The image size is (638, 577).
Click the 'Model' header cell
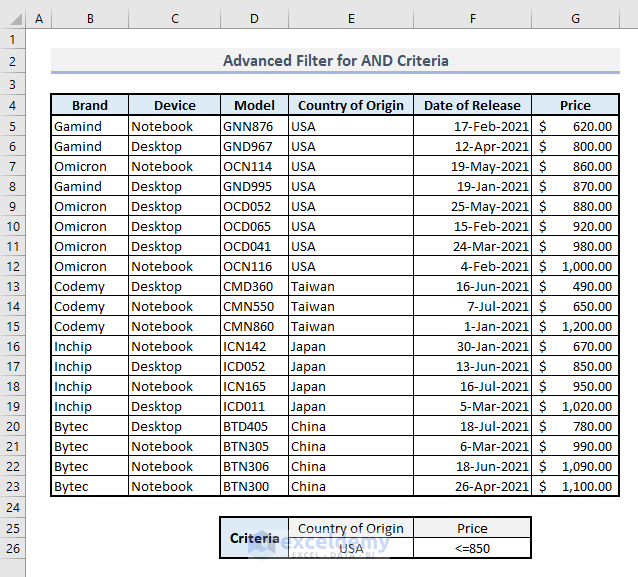[x=254, y=105]
